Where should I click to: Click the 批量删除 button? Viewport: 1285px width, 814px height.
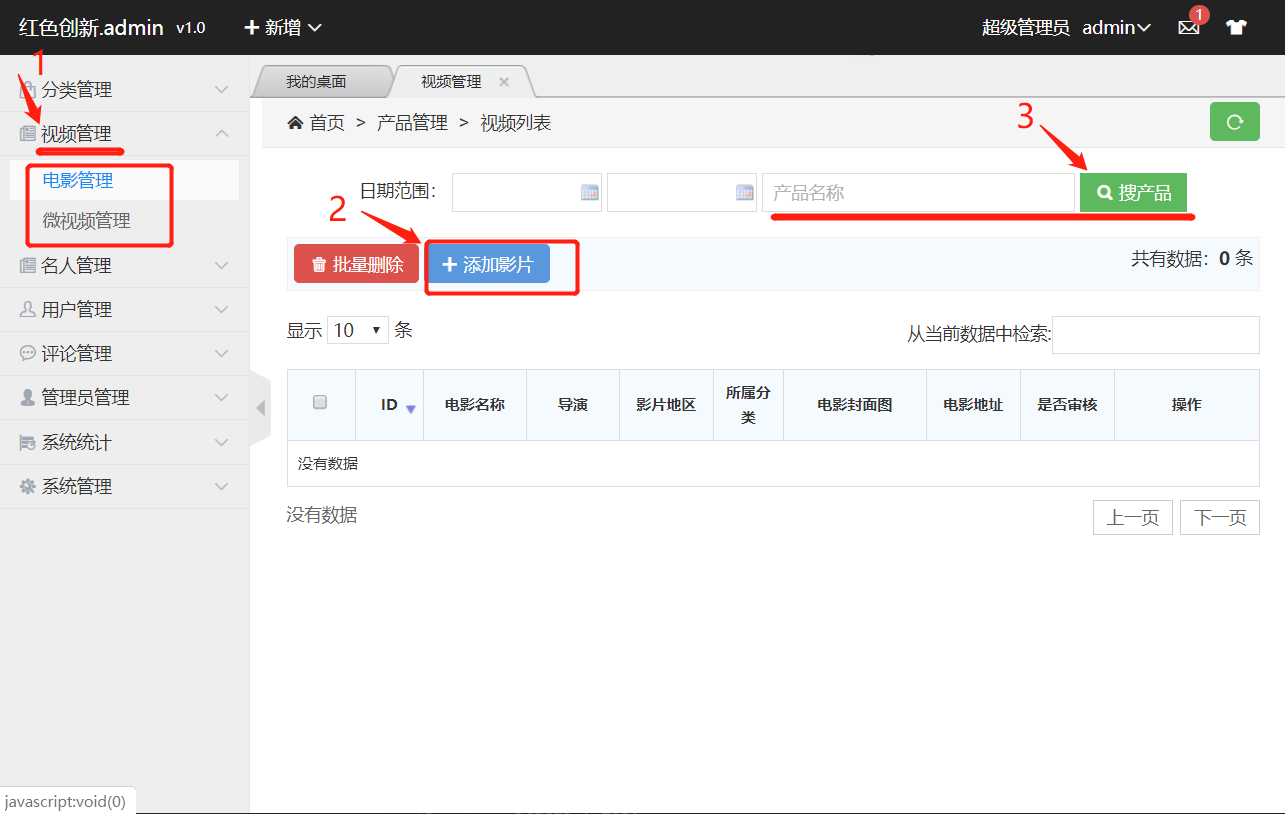[356, 264]
